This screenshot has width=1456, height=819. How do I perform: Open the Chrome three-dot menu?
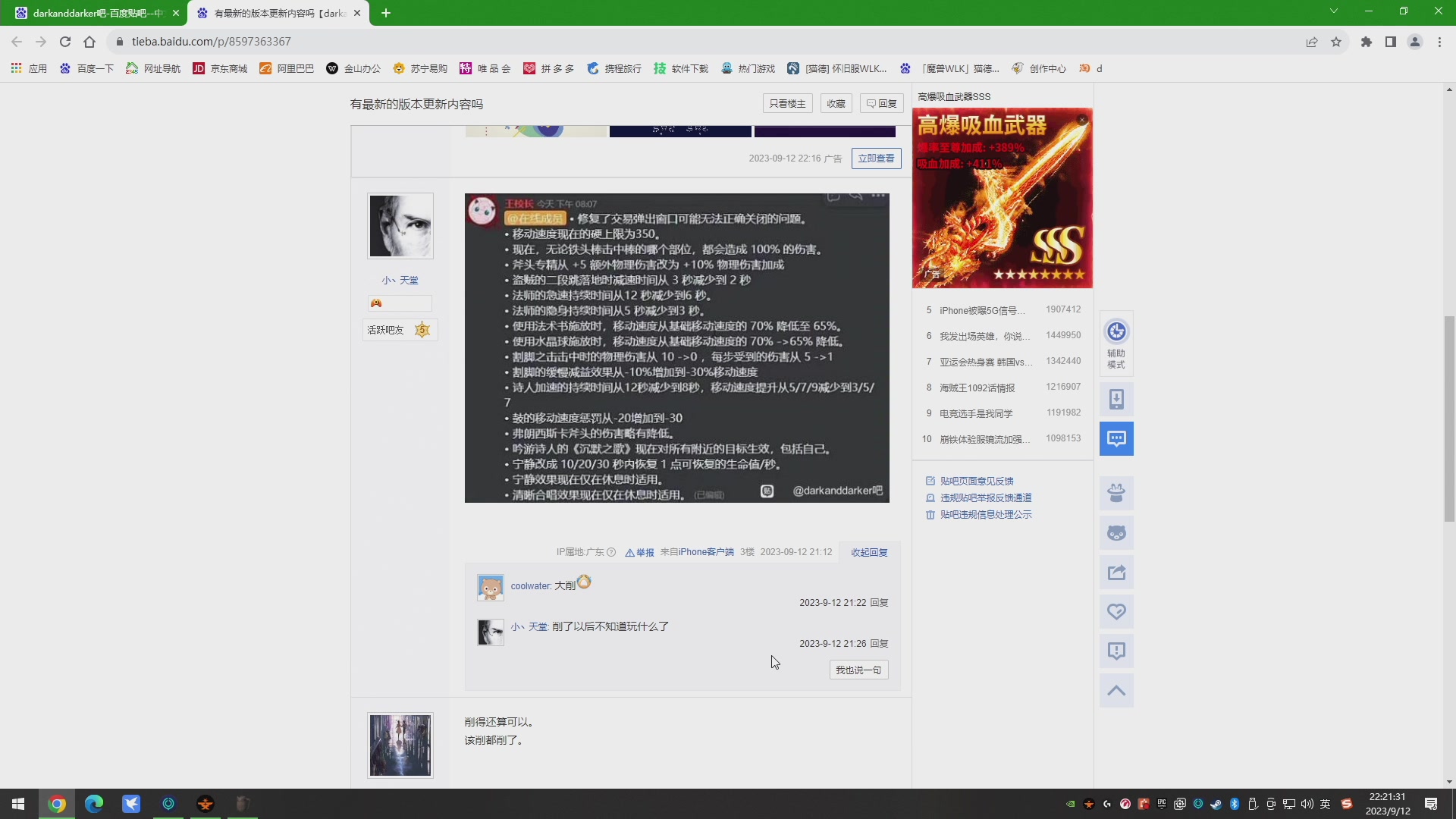pos(1439,42)
